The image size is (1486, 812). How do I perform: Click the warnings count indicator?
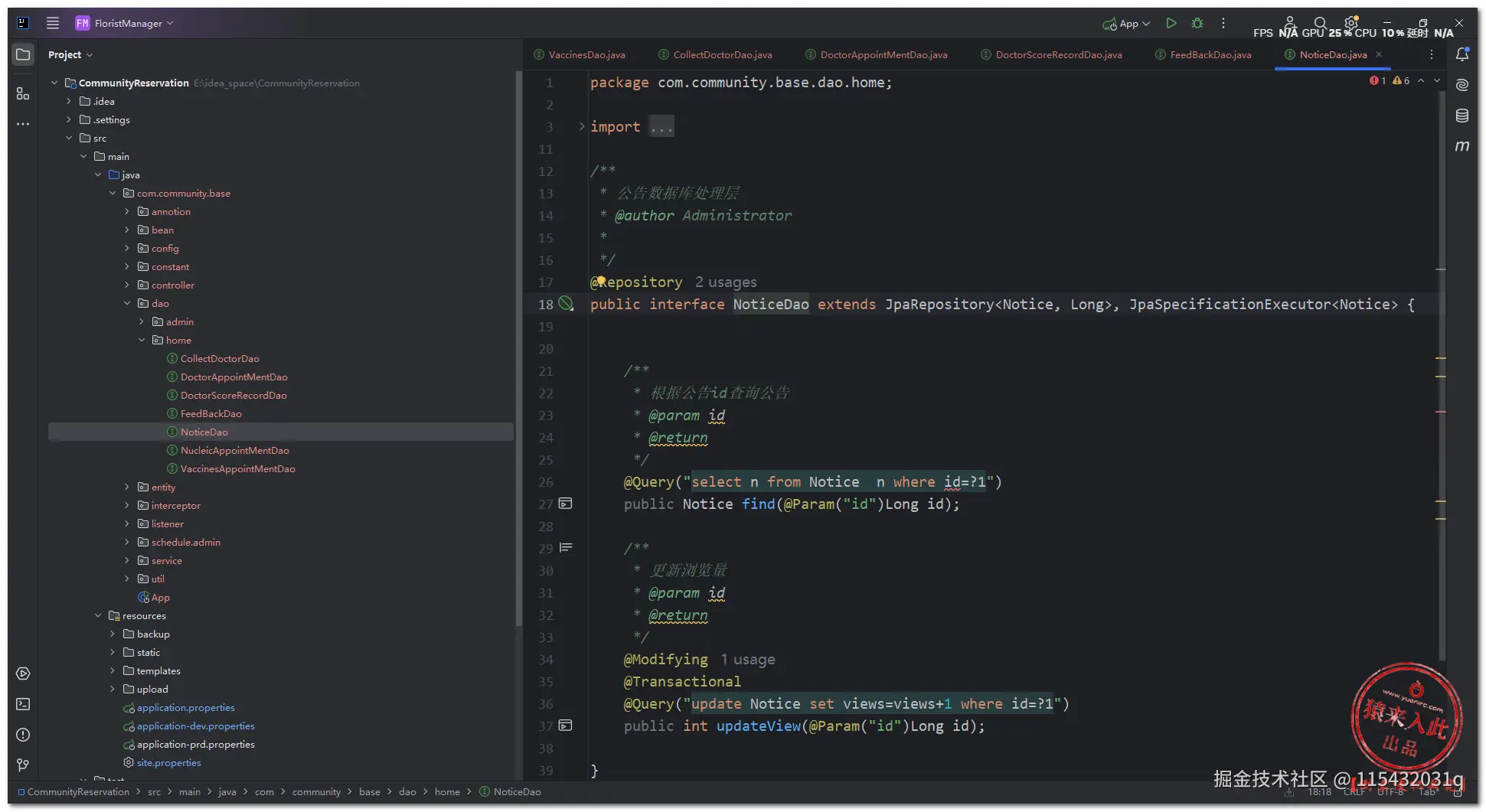coord(1401,80)
